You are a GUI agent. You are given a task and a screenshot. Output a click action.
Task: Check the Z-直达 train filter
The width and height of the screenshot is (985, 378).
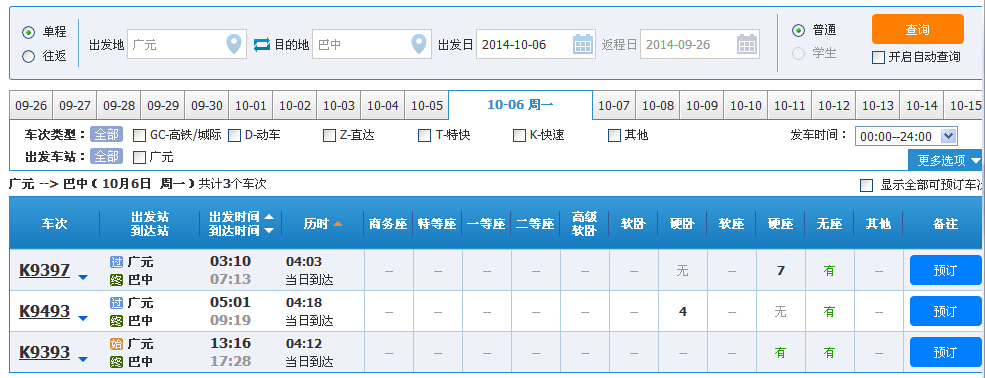point(329,136)
